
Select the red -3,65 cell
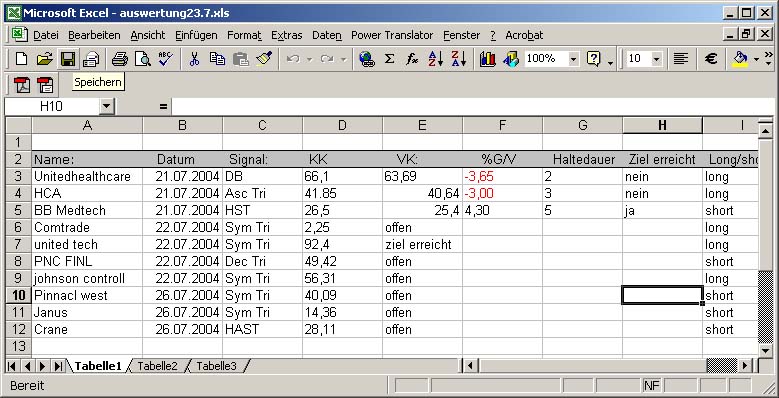point(502,176)
